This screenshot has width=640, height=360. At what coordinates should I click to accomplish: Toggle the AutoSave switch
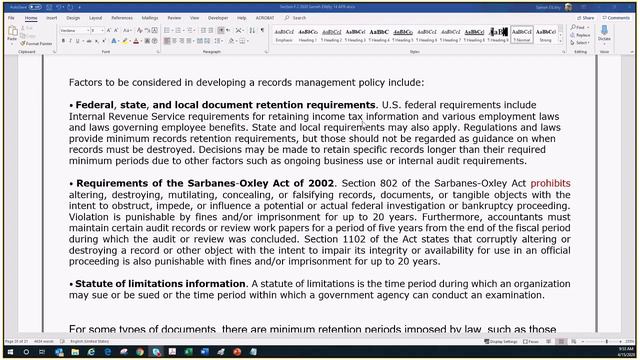35,7
